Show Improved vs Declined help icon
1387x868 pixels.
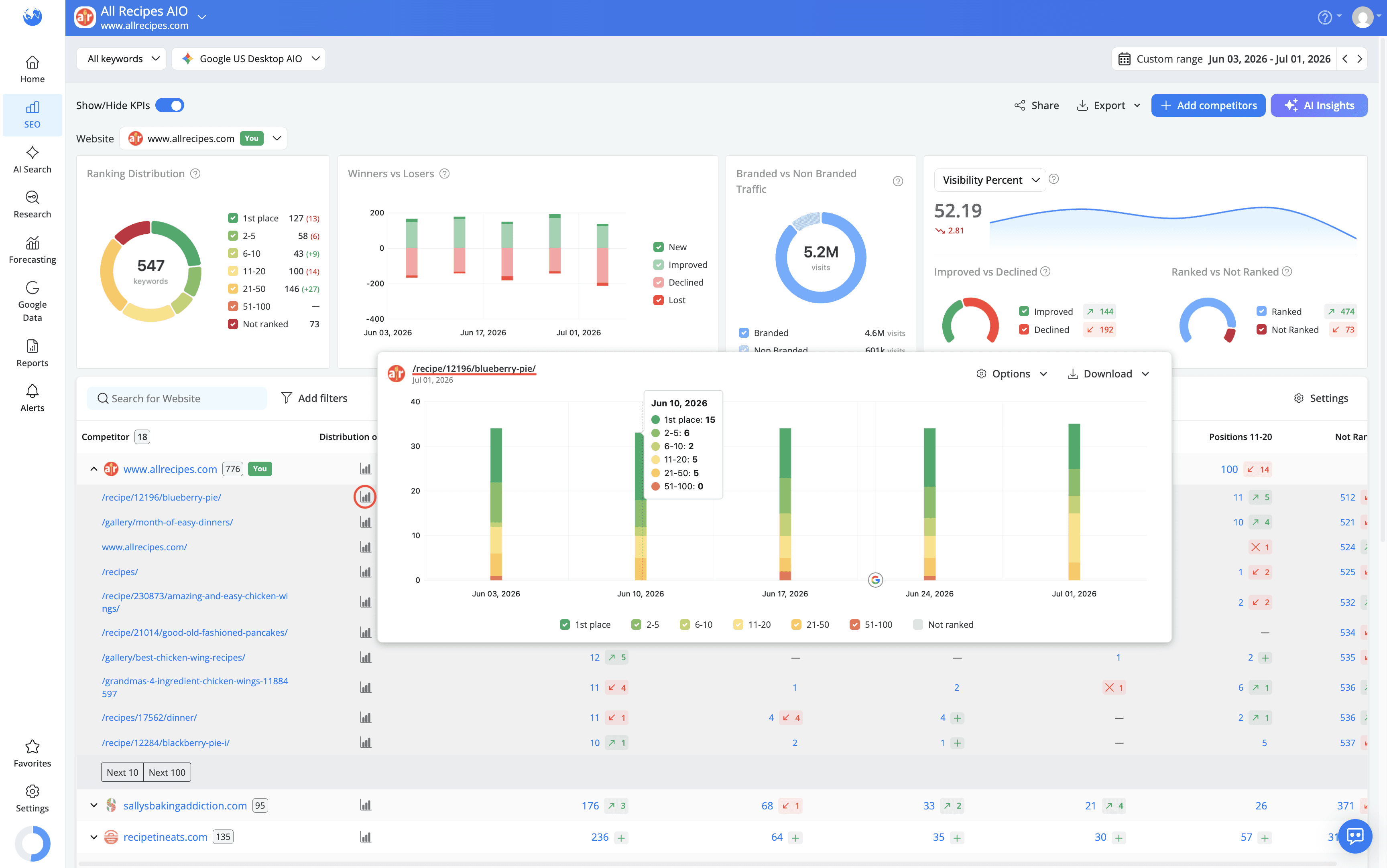pyautogui.click(x=1046, y=272)
